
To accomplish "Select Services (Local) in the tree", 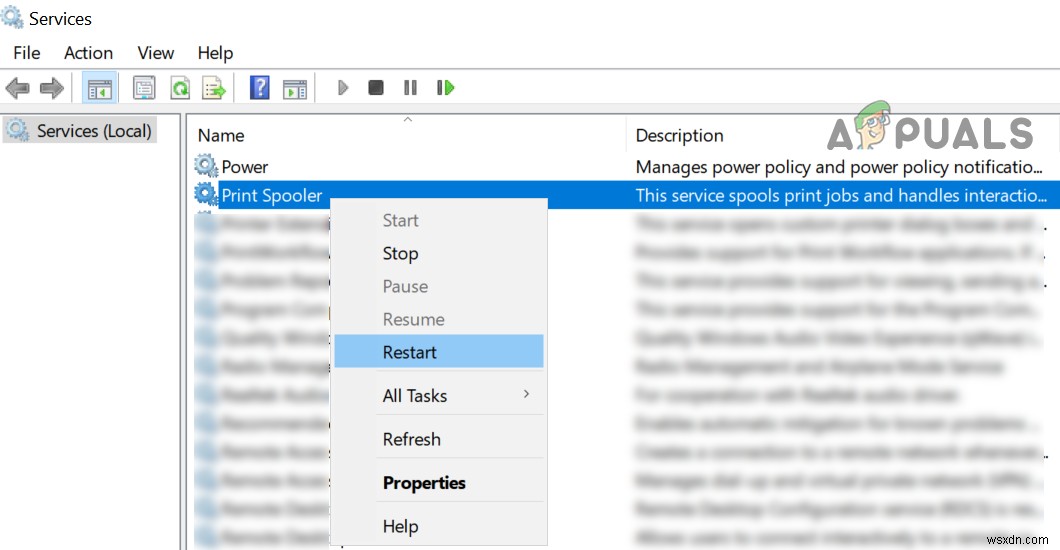I will [80, 130].
